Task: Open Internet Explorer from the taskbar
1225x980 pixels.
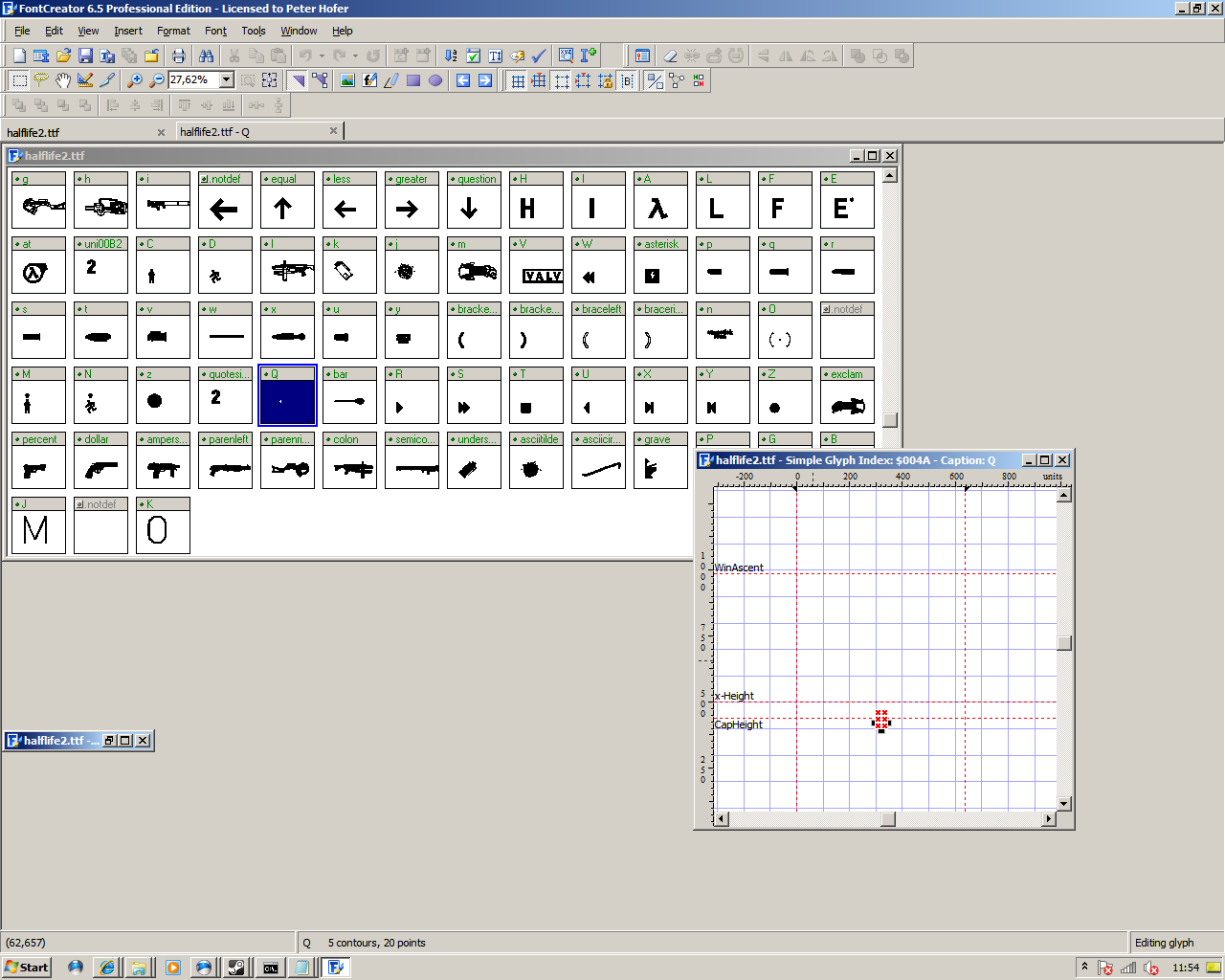Action: [x=107, y=968]
